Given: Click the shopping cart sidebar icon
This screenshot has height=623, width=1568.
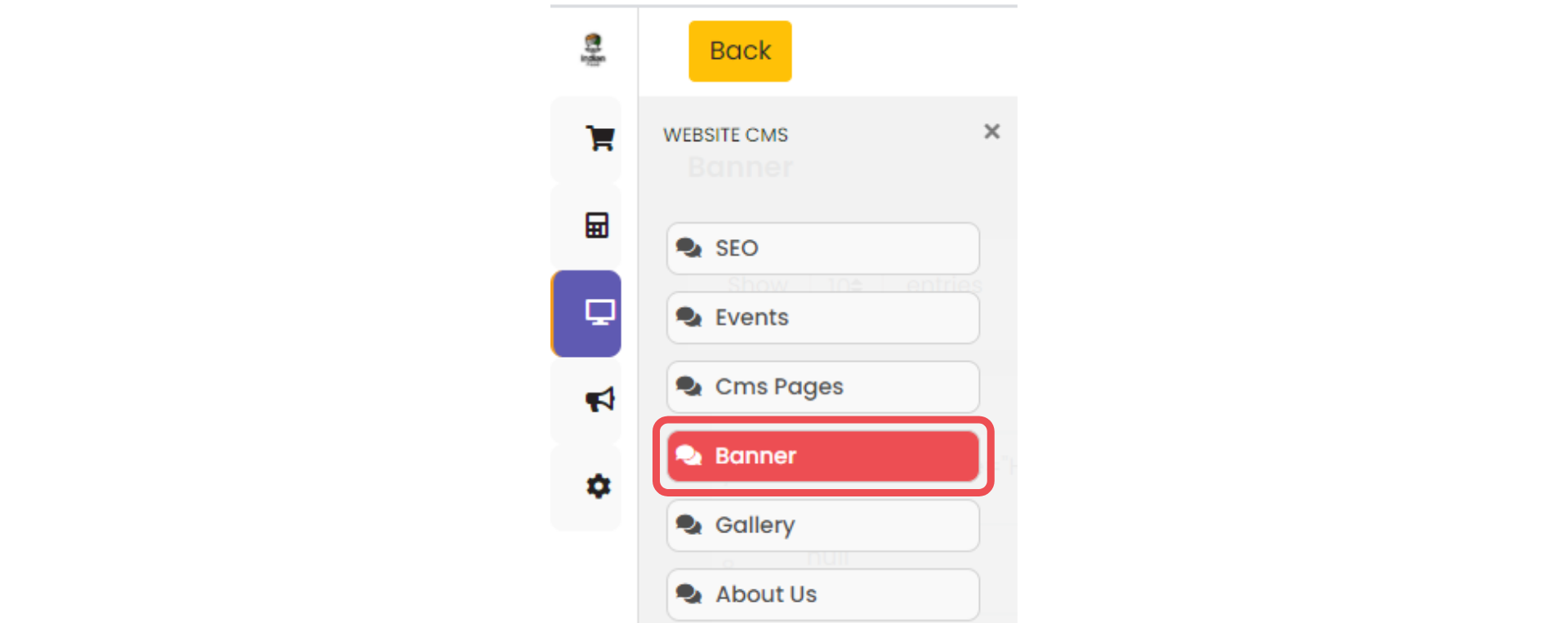Looking at the screenshot, I should [x=599, y=138].
